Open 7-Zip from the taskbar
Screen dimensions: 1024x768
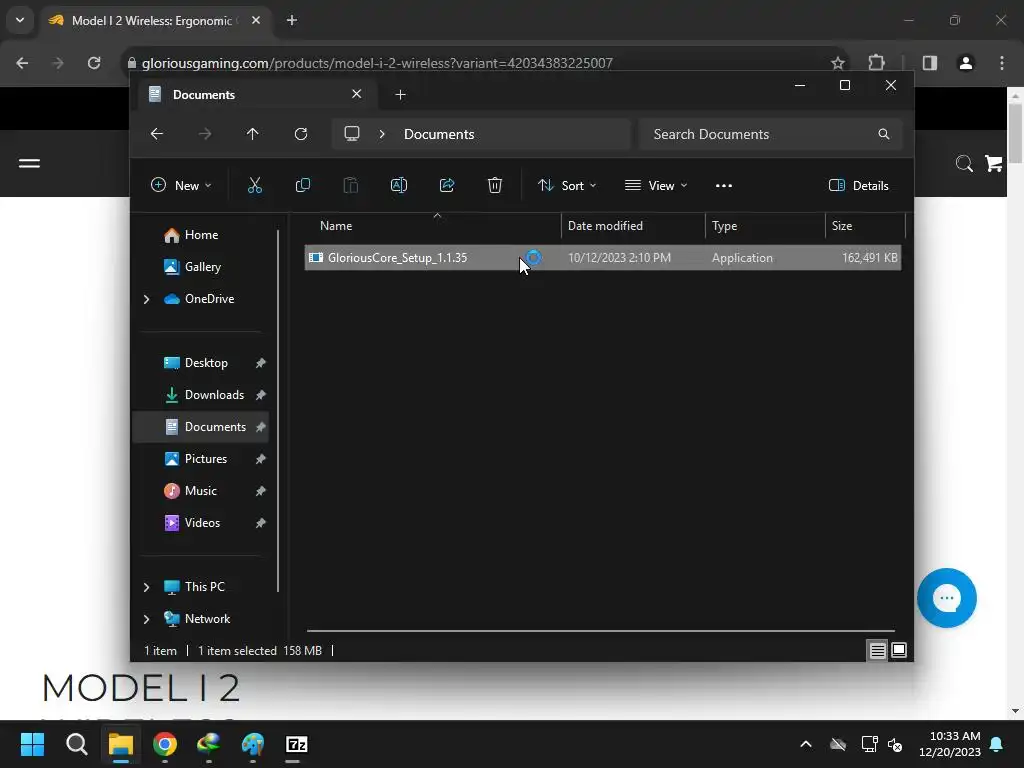(x=296, y=744)
